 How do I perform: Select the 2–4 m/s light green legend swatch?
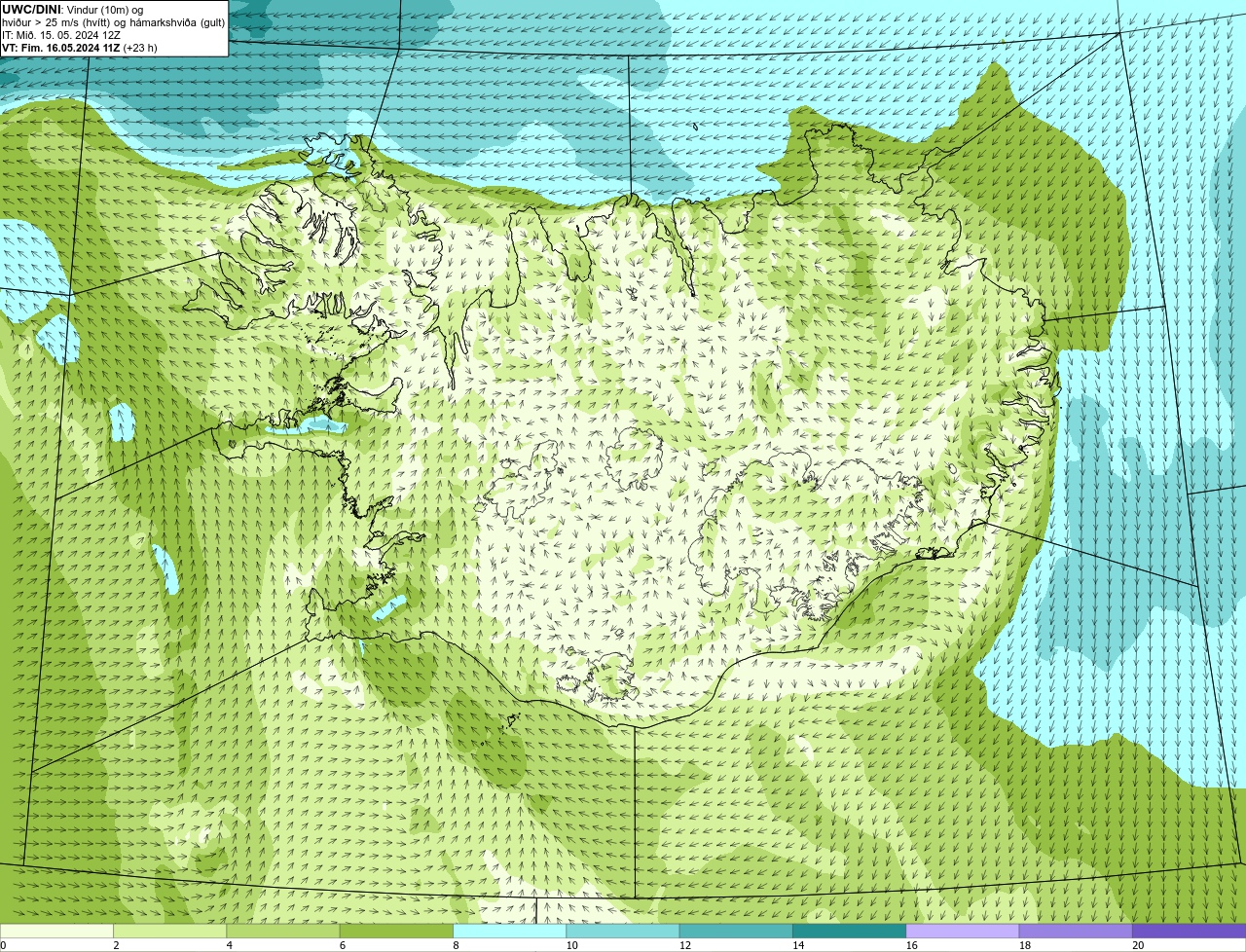[169, 932]
